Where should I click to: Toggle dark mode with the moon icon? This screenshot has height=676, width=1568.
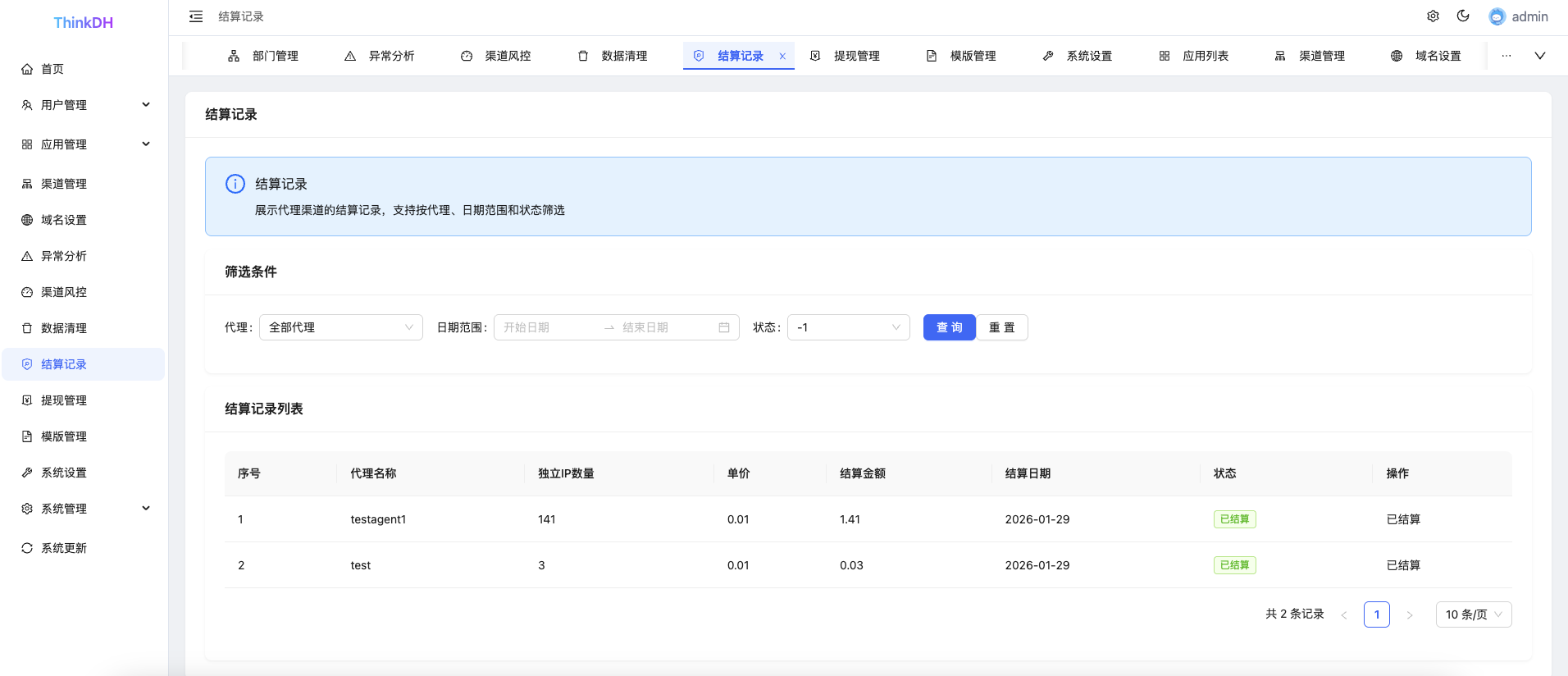tap(1463, 16)
